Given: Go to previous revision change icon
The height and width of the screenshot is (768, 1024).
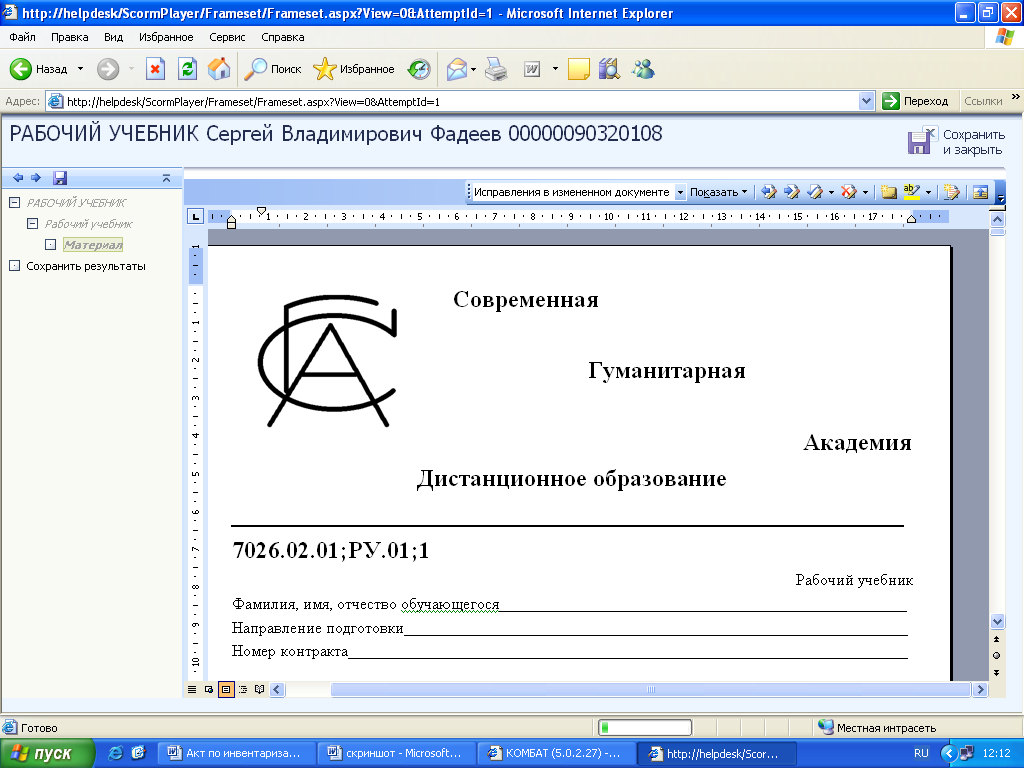Looking at the screenshot, I should point(769,192).
